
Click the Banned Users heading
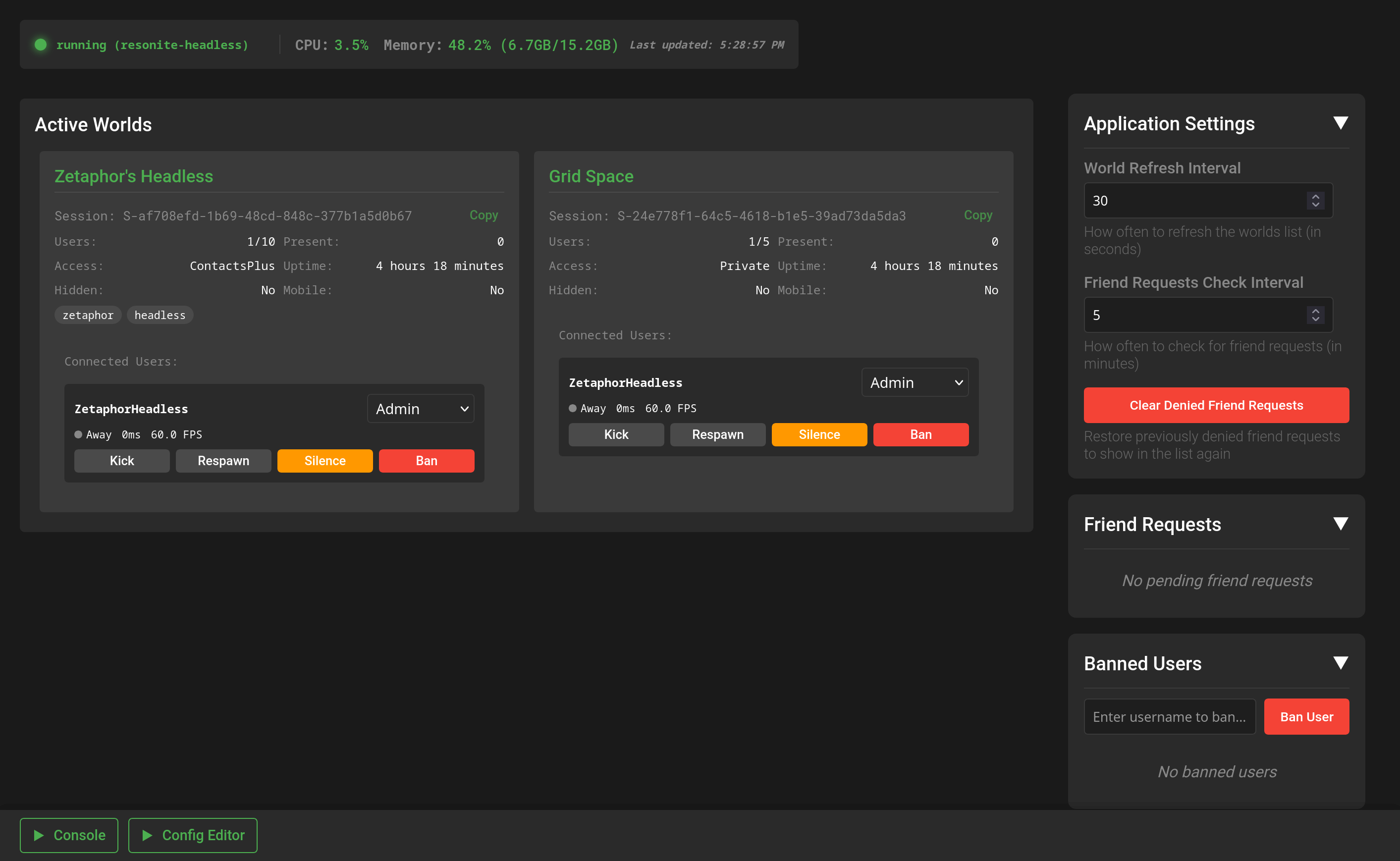click(1143, 663)
